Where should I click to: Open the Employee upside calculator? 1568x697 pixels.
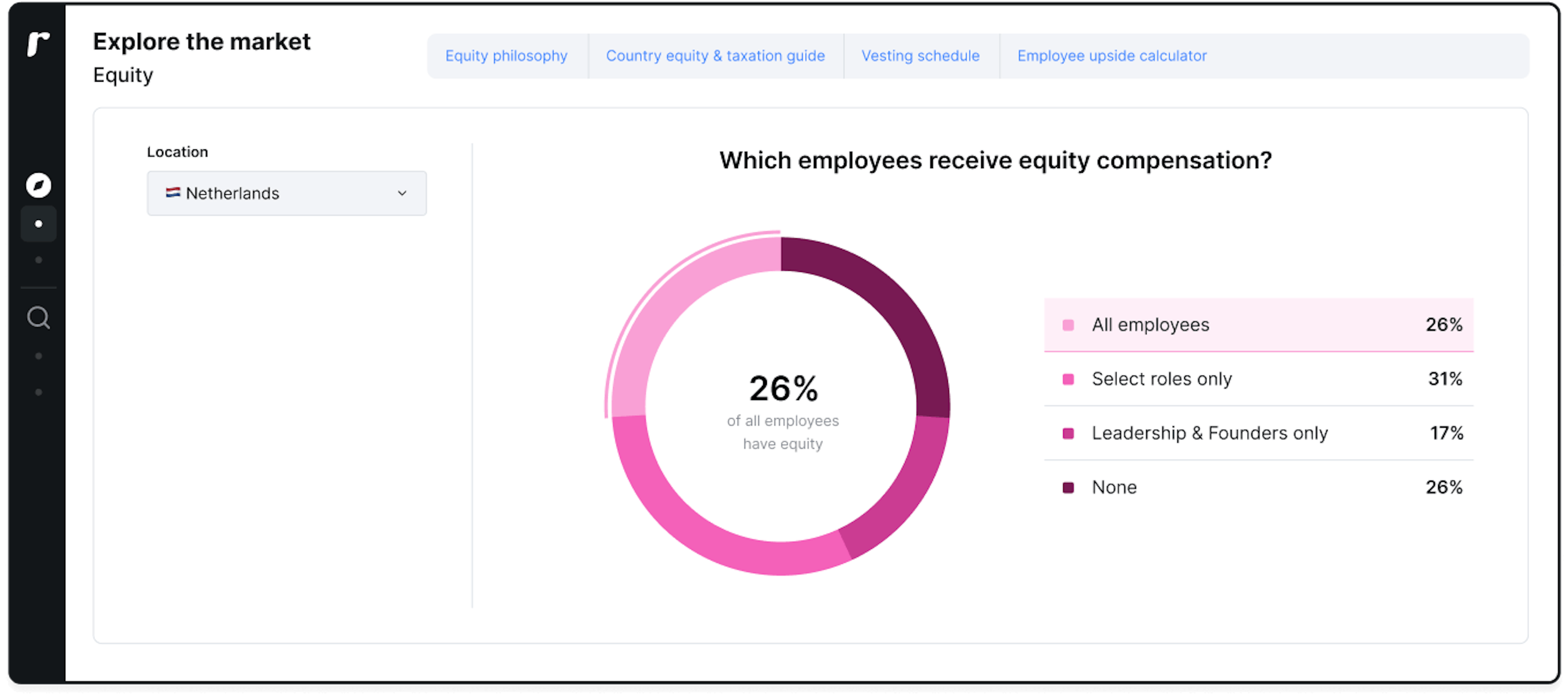coord(1112,56)
